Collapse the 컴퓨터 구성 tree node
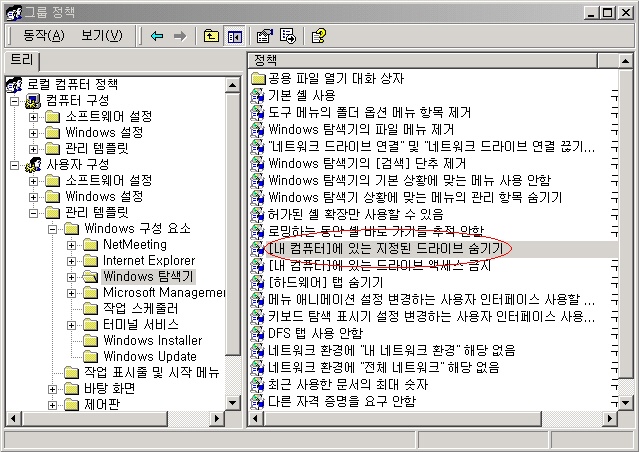Screen dimensions: 639x452 (13, 100)
